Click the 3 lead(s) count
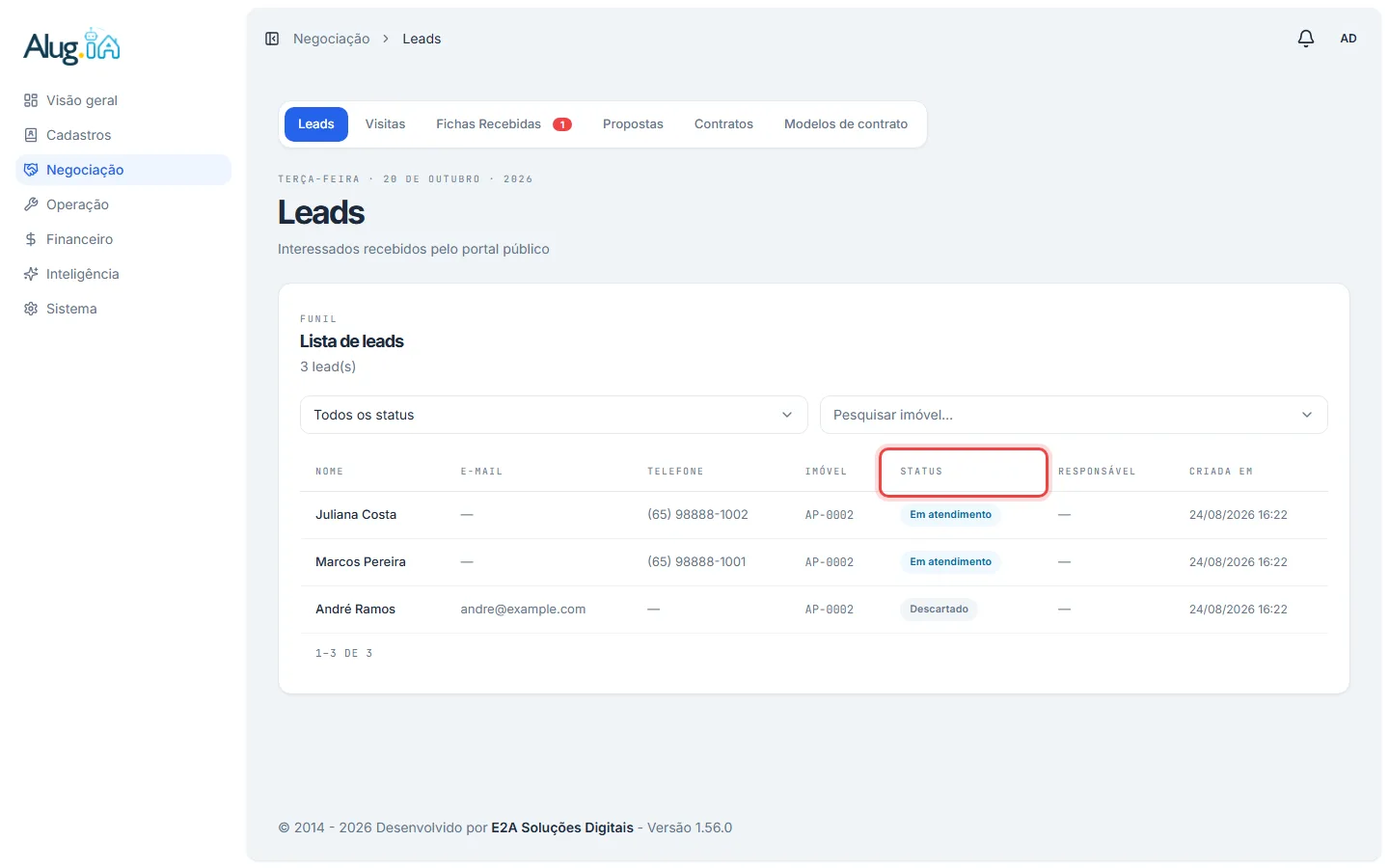This screenshot has width=1389, height=868. (x=328, y=366)
